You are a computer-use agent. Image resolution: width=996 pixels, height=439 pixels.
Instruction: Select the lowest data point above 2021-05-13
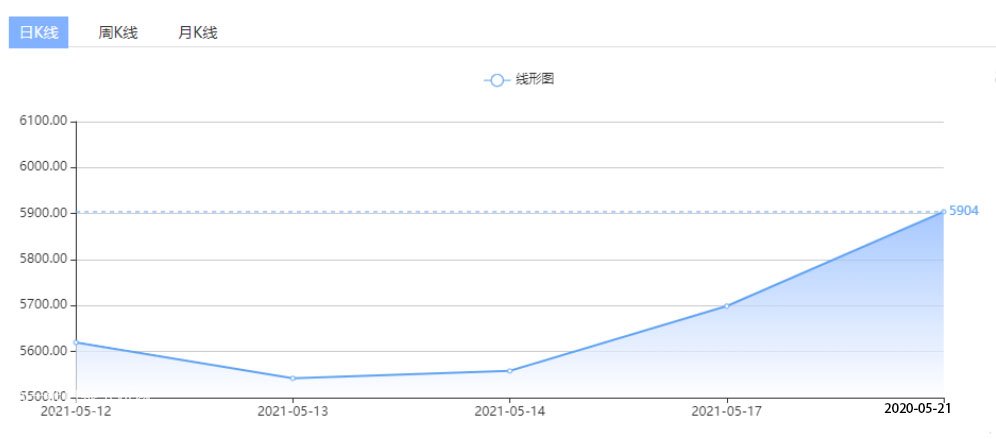293,378
